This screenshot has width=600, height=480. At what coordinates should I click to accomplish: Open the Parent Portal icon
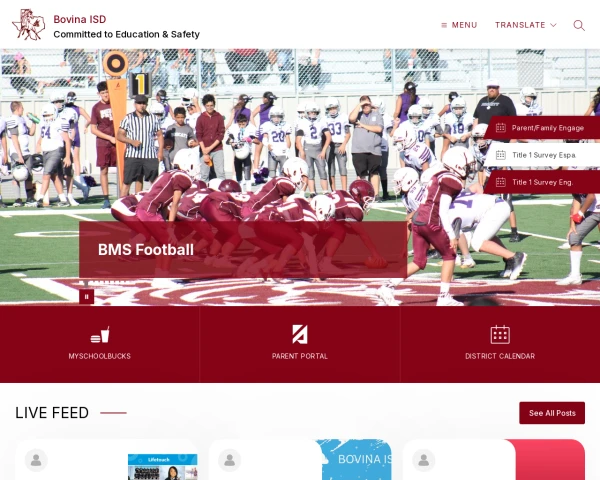click(x=300, y=334)
